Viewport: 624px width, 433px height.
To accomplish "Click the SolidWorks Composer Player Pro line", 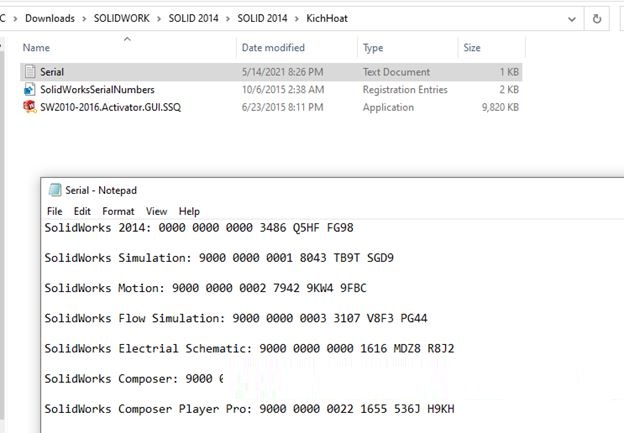I will (249, 409).
